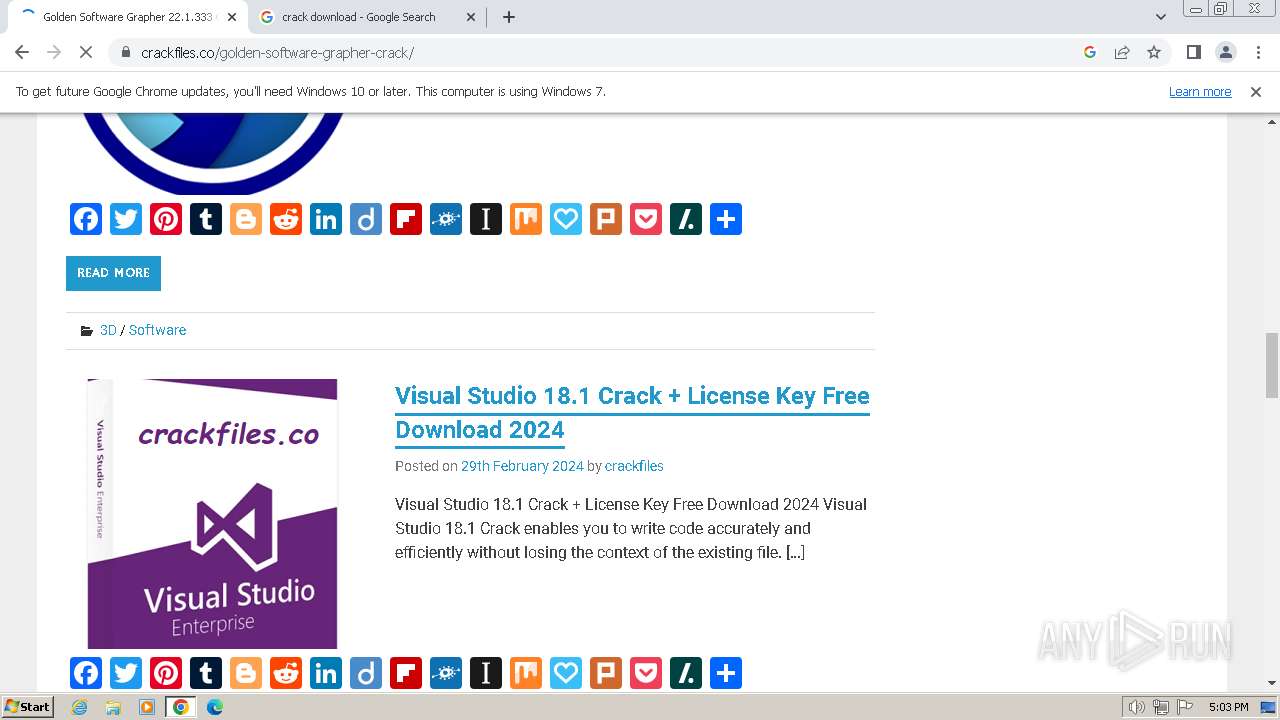Viewport: 1280px width, 720px height.
Task: Click heart share icon above READ MORE button
Action: point(566,219)
